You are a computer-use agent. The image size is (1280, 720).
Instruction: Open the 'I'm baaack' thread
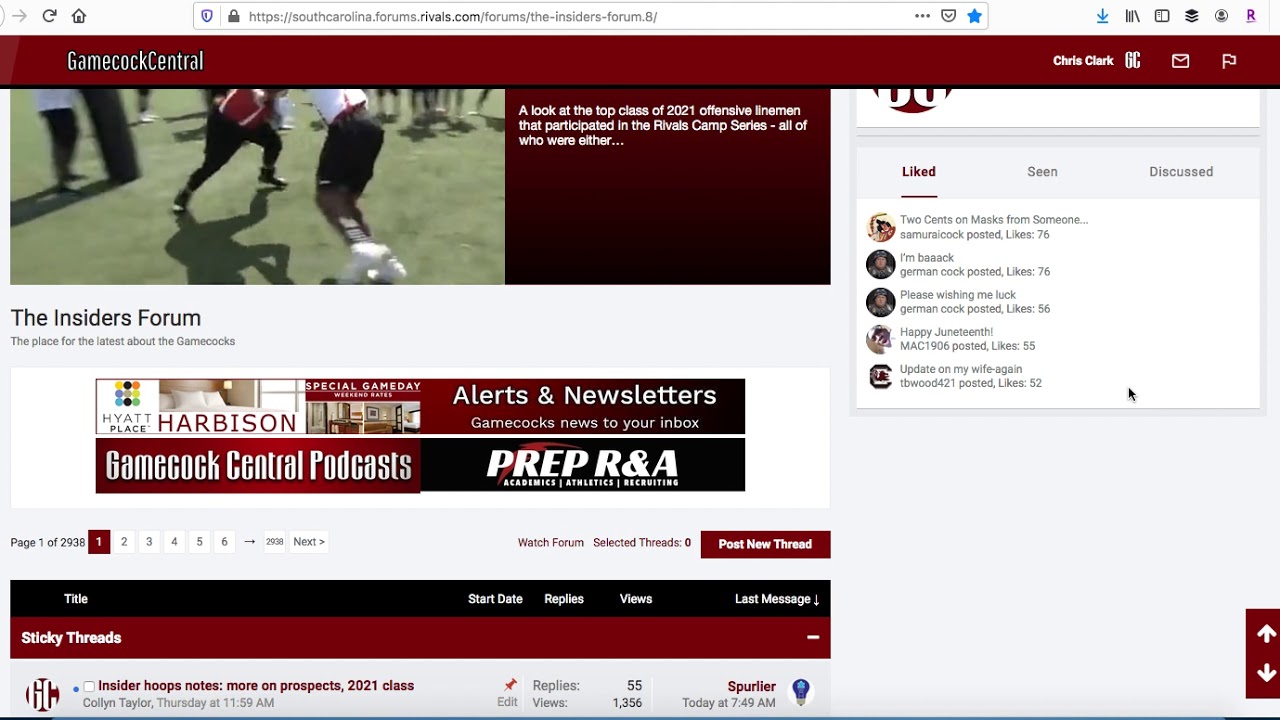pos(927,258)
